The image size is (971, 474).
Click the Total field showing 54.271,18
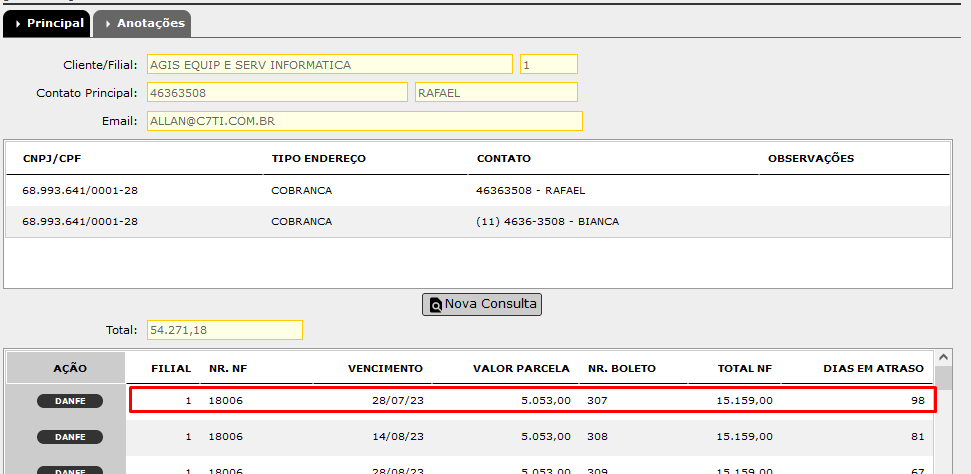(x=225, y=330)
